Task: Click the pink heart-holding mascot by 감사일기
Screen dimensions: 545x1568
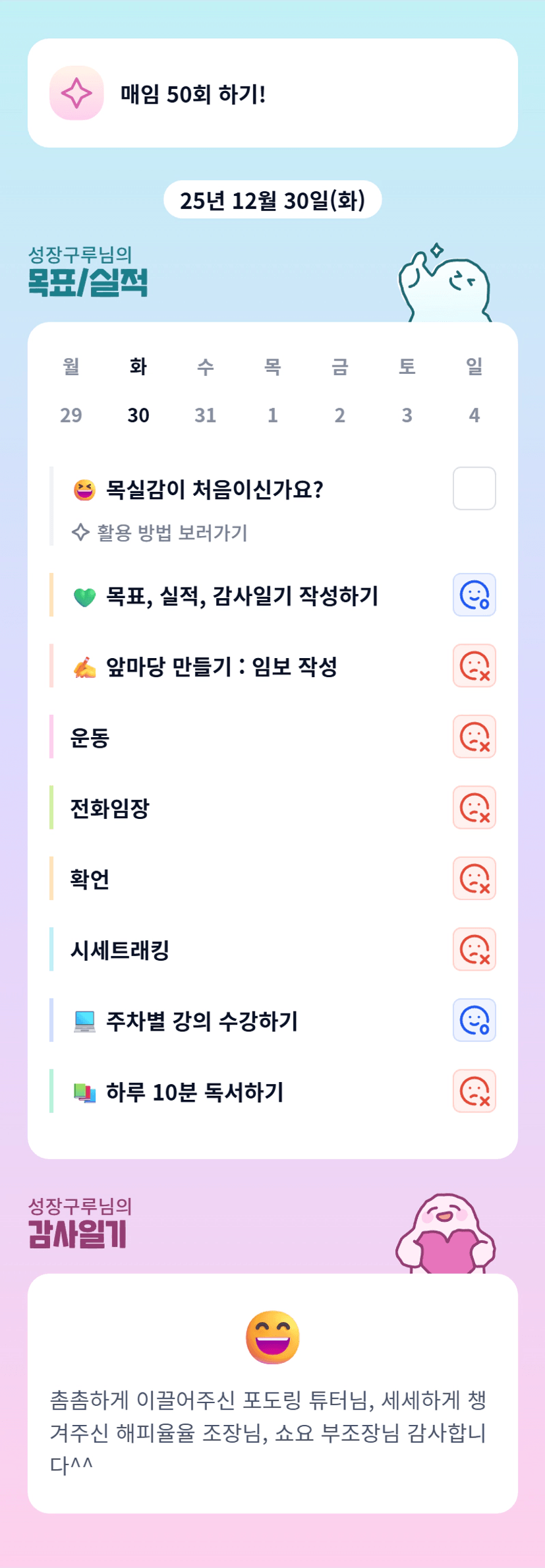Action: click(x=445, y=1234)
